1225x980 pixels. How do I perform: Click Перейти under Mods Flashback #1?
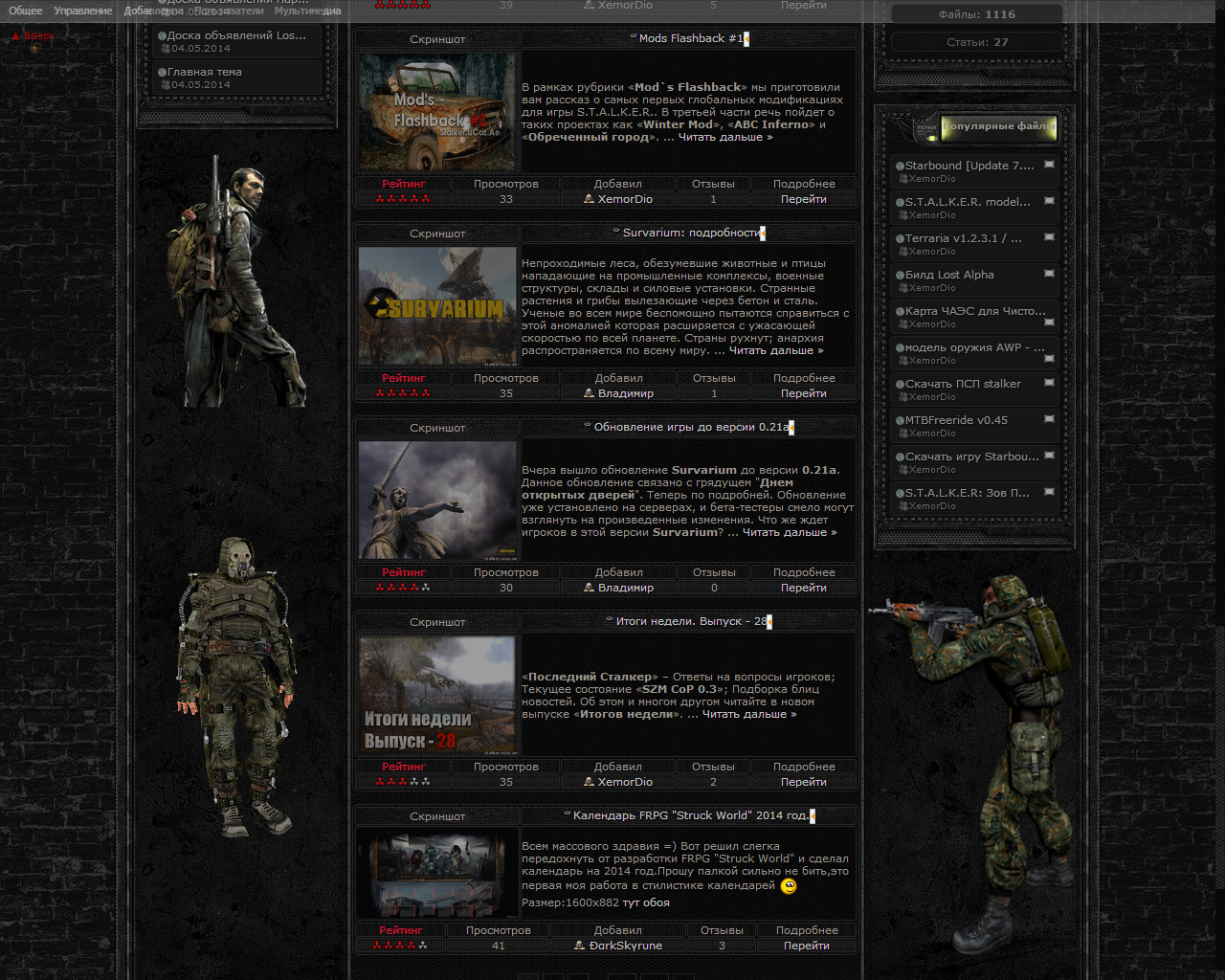coord(804,199)
